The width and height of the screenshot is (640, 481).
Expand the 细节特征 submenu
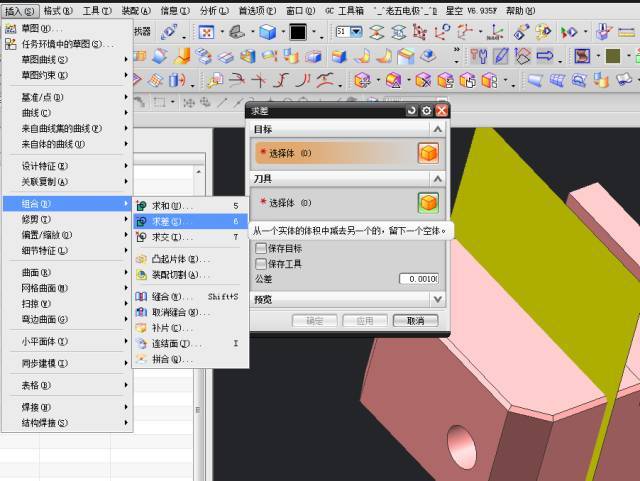click(67, 250)
